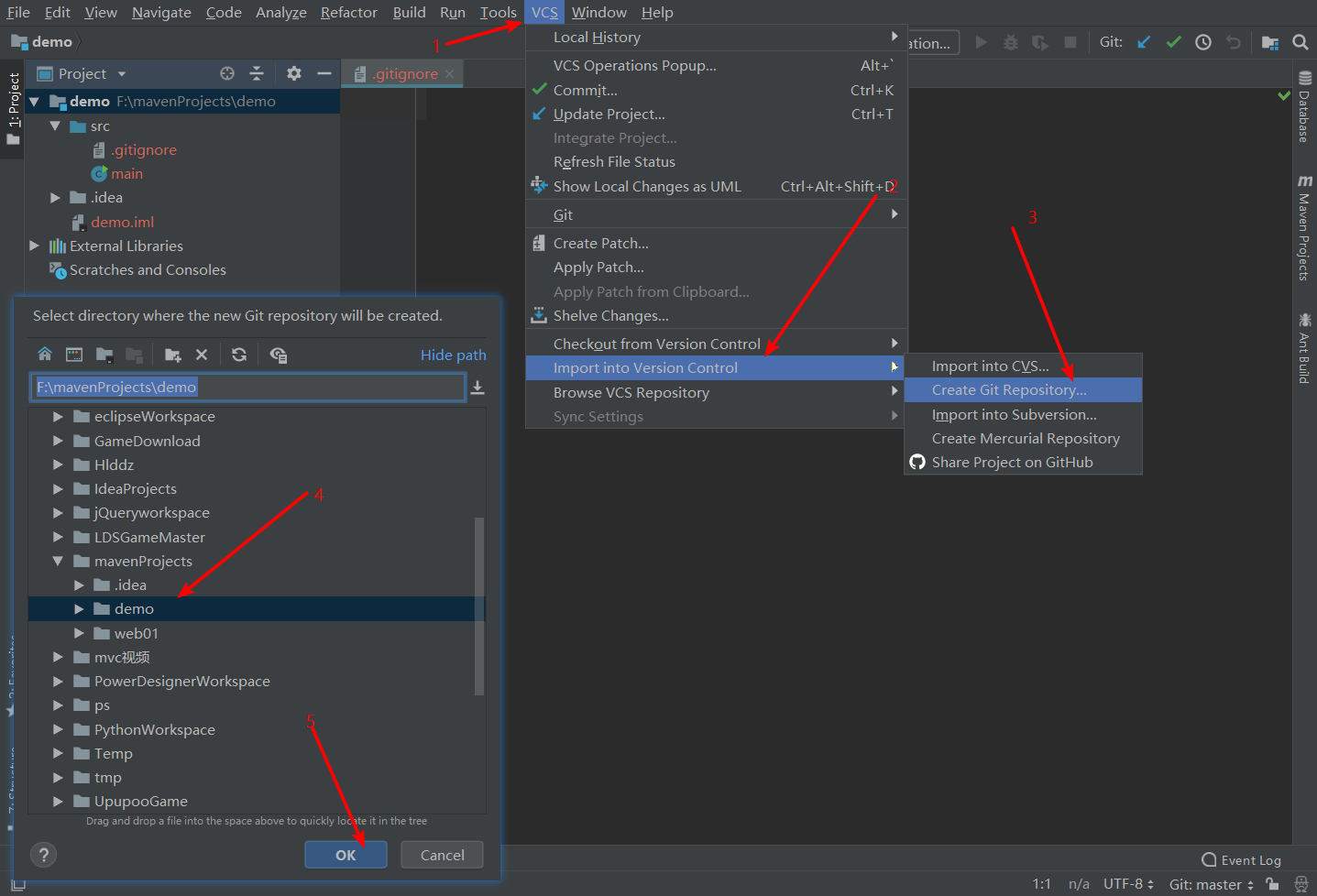Open Local History submenu
The image size is (1317, 896).
point(716,37)
